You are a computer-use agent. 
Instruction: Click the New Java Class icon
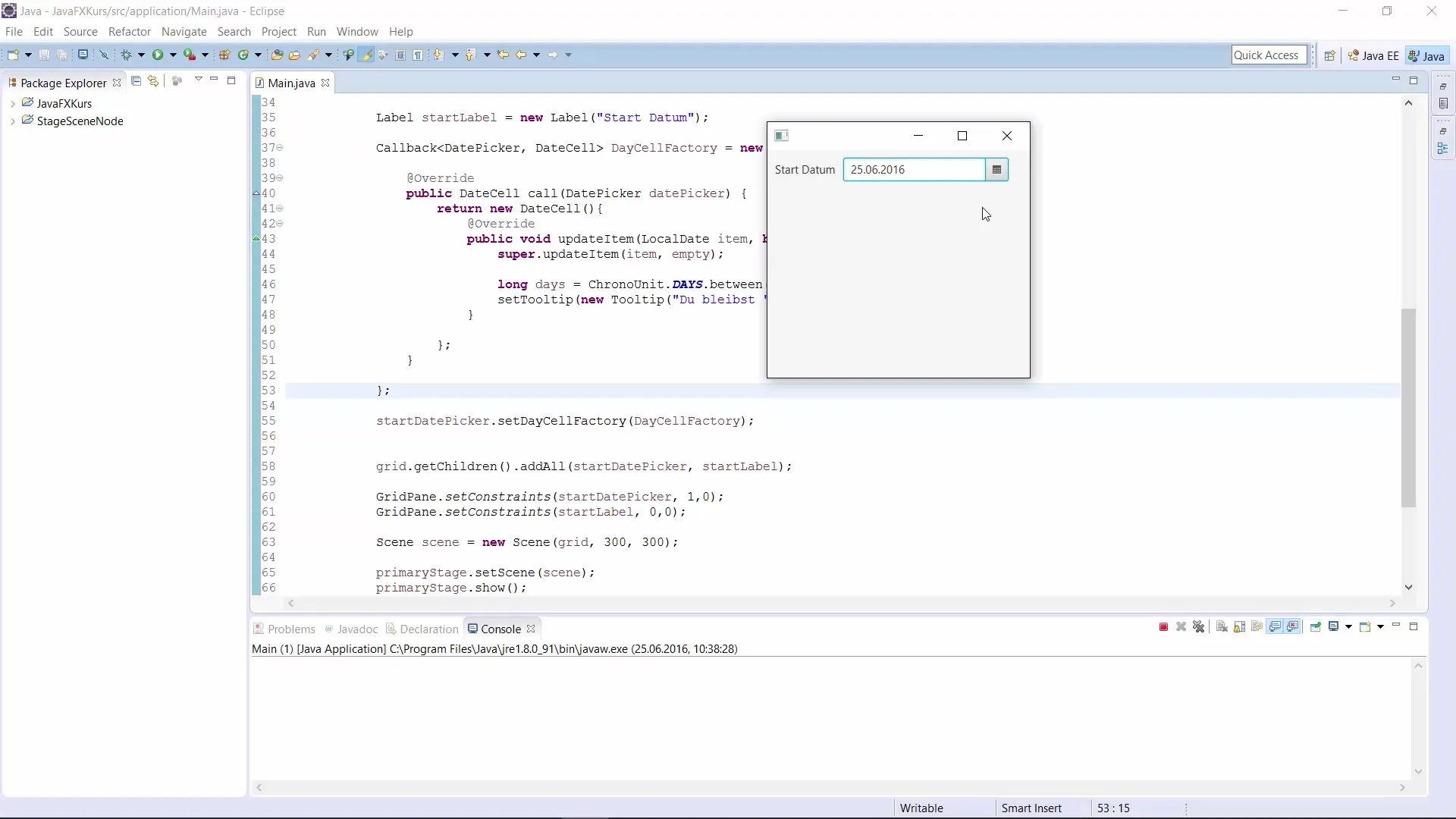click(243, 55)
